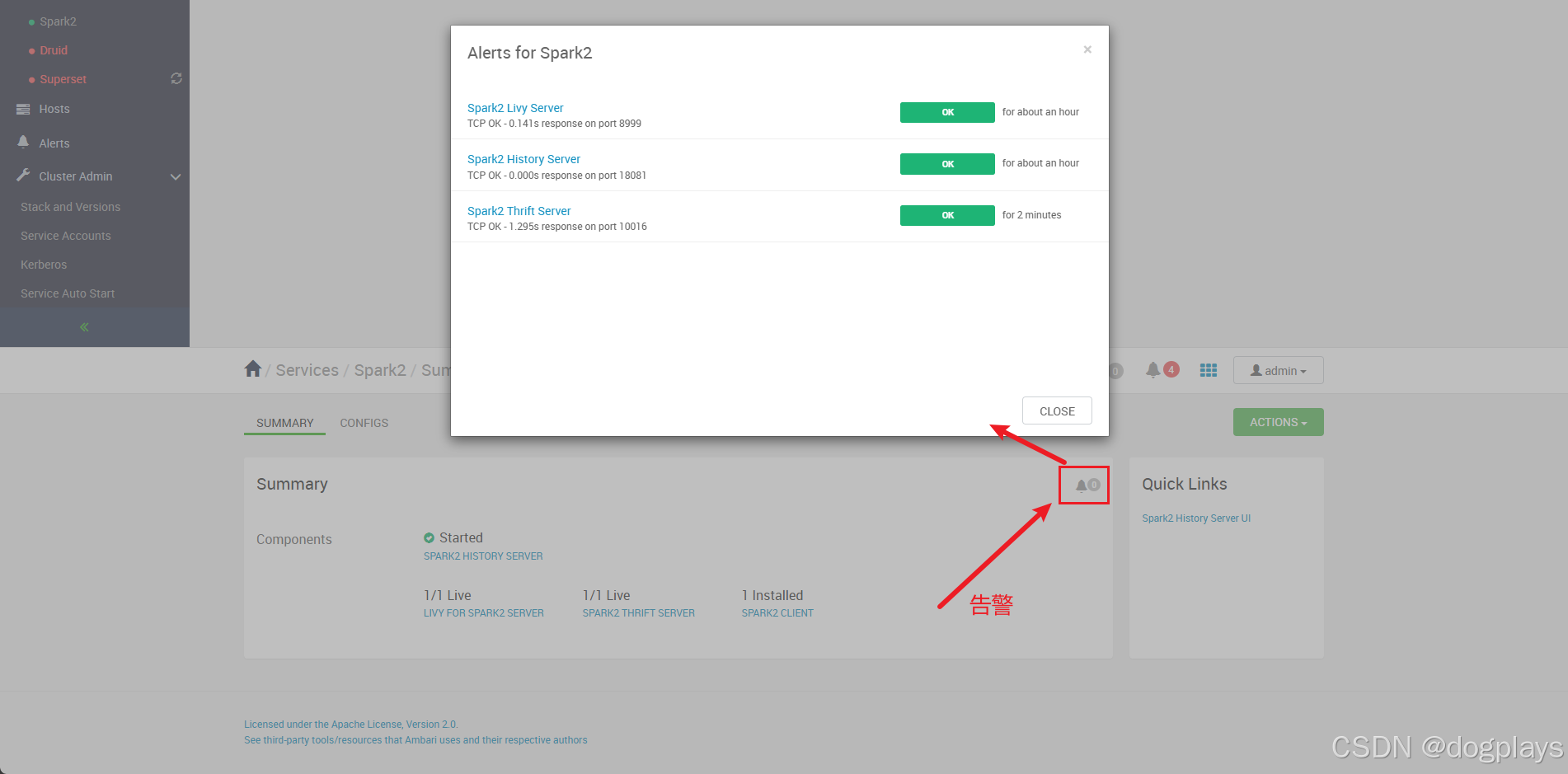
Task: Collapse the sidebar with double chevron
Action: pos(84,327)
